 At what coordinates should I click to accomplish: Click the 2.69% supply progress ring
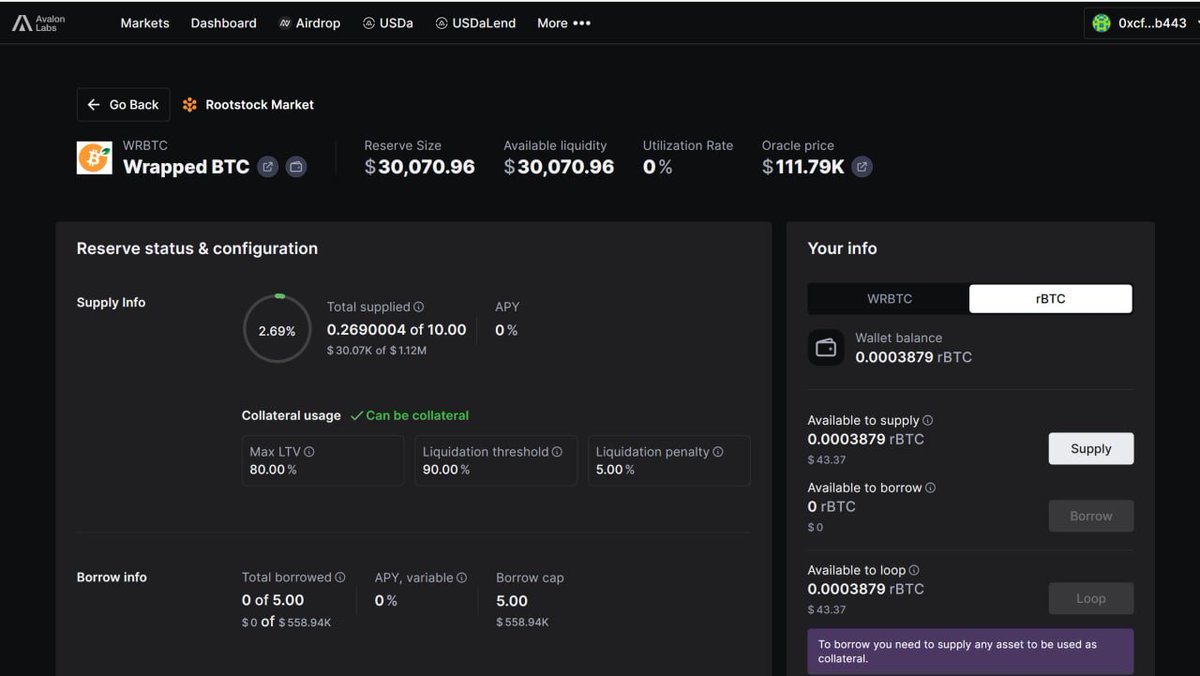point(277,329)
